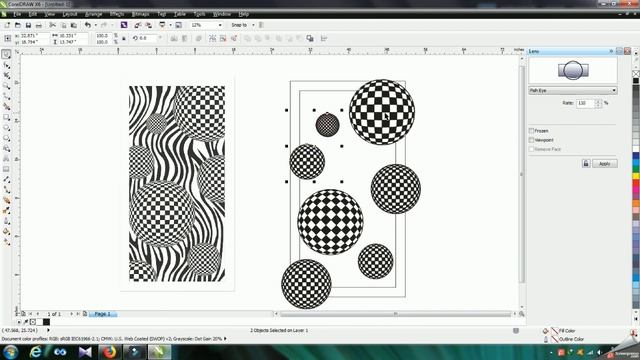Image resolution: width=640 pixels, height=360 pixels.
Task: Pick the no-fill X swatch in palette
Action: [x=636, y=74]
